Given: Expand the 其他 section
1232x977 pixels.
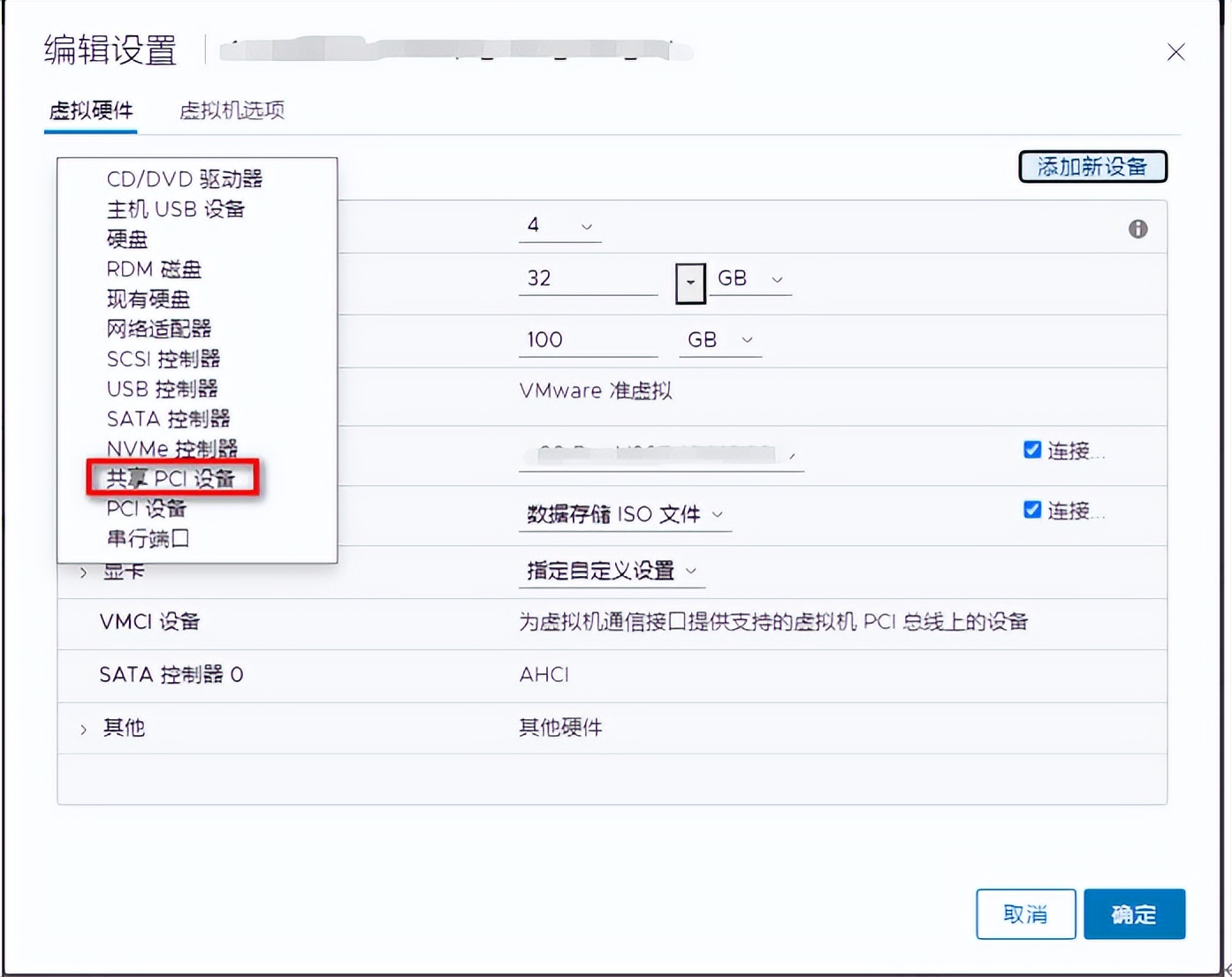Looking at the screenshot, I should point(82,727).
